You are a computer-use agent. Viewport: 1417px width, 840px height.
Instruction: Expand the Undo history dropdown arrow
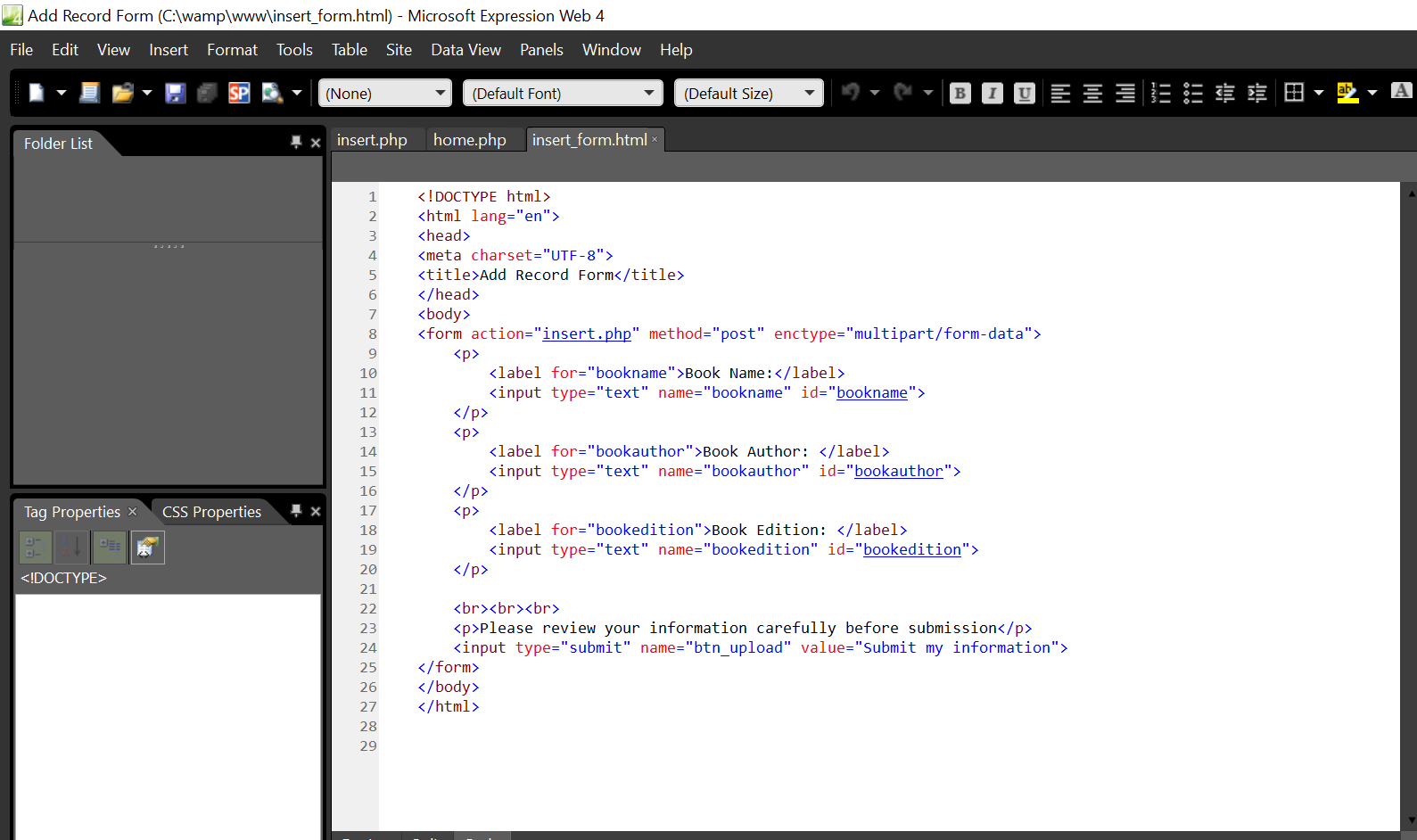pos(875,93)
